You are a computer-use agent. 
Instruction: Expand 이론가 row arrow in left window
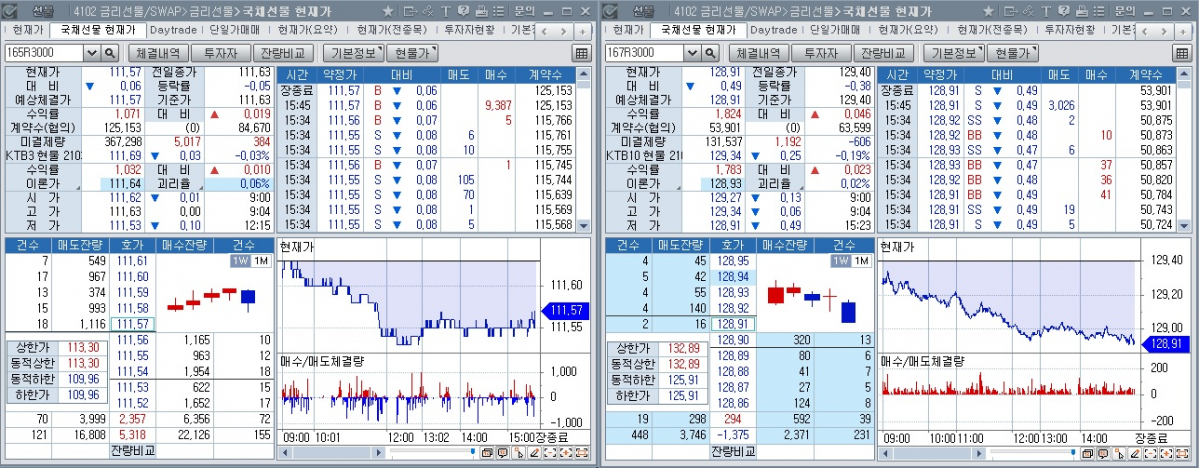pyautogui.click(x=79, y=188)
